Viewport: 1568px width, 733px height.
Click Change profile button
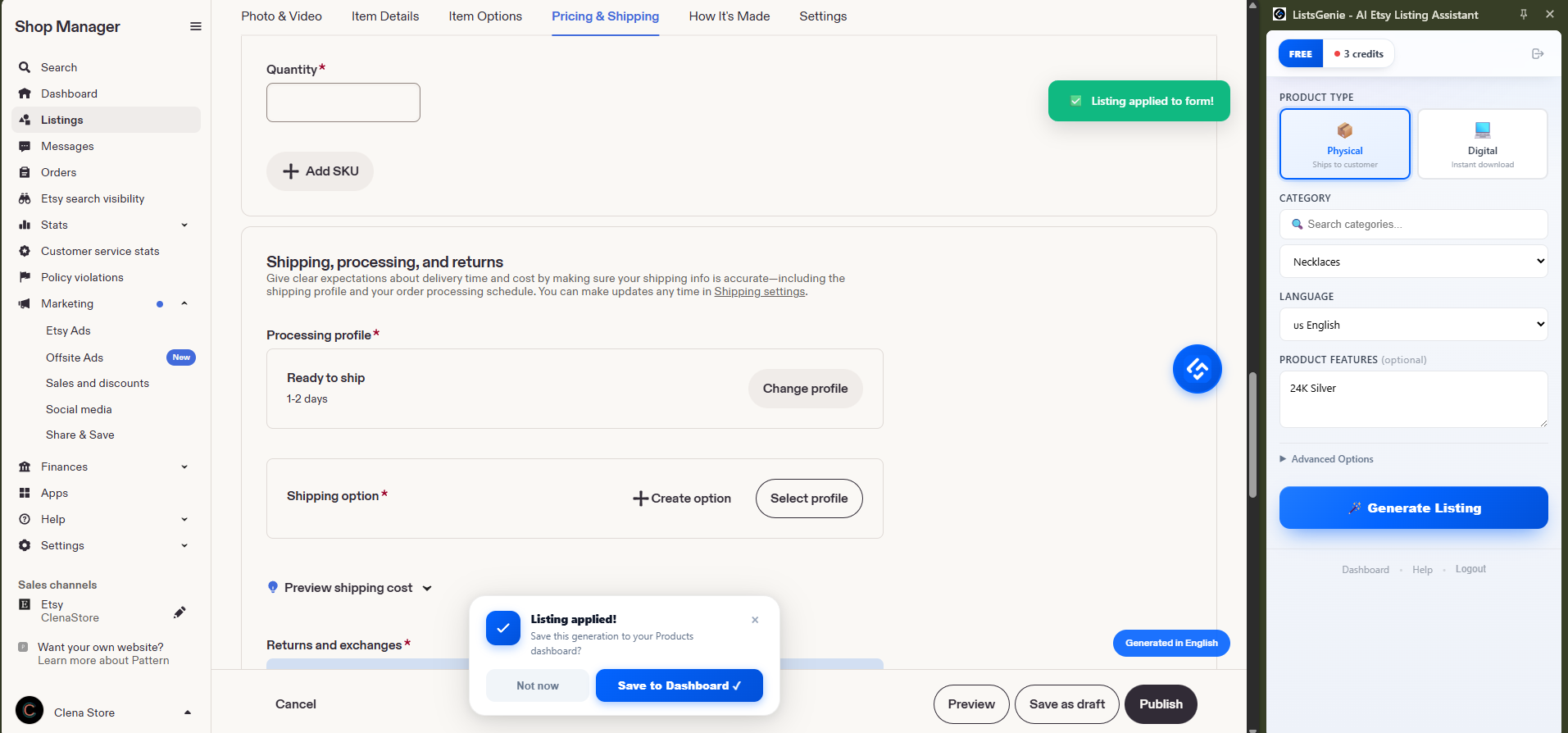click(805, 389)
